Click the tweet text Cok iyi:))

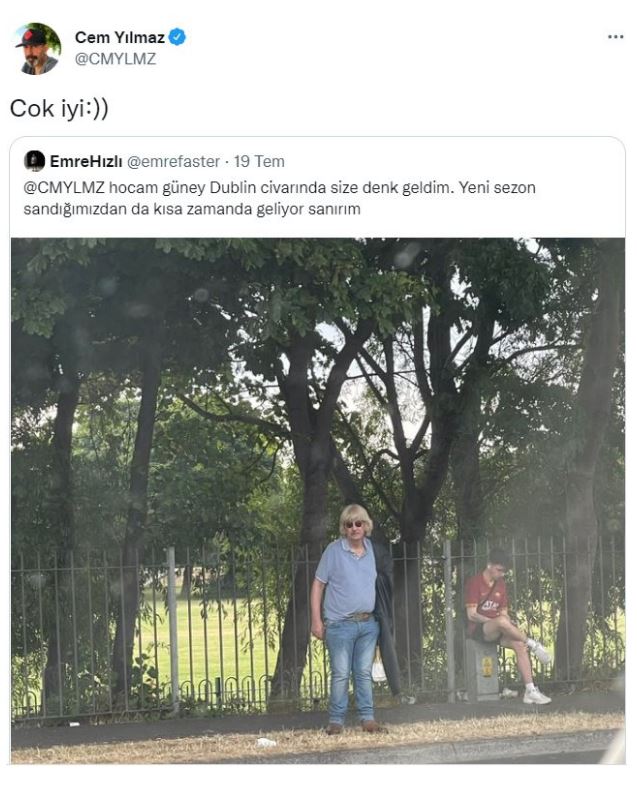tap(59, 108)
